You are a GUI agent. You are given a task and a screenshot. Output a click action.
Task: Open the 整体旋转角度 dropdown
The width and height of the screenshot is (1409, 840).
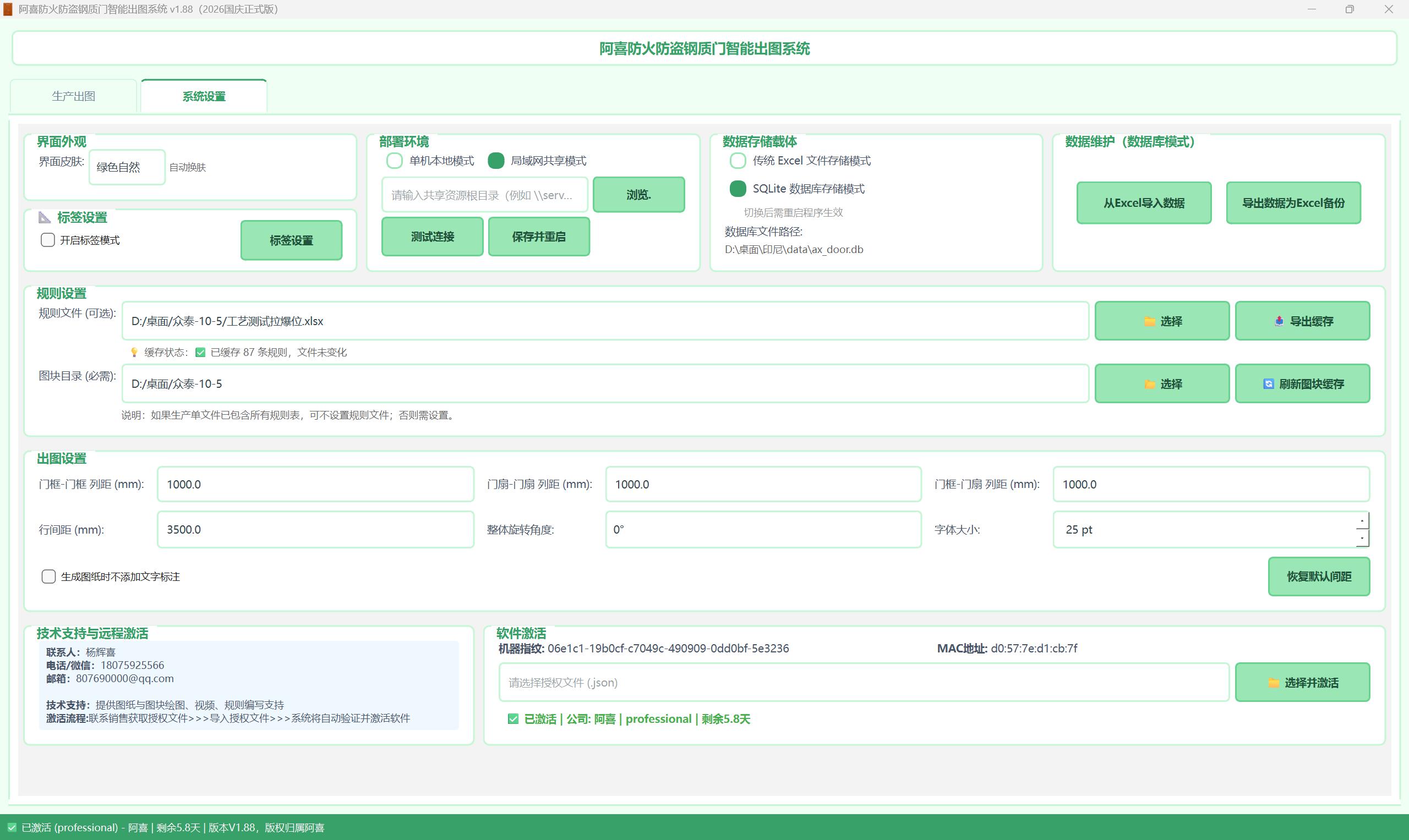[x=763, y=529]
